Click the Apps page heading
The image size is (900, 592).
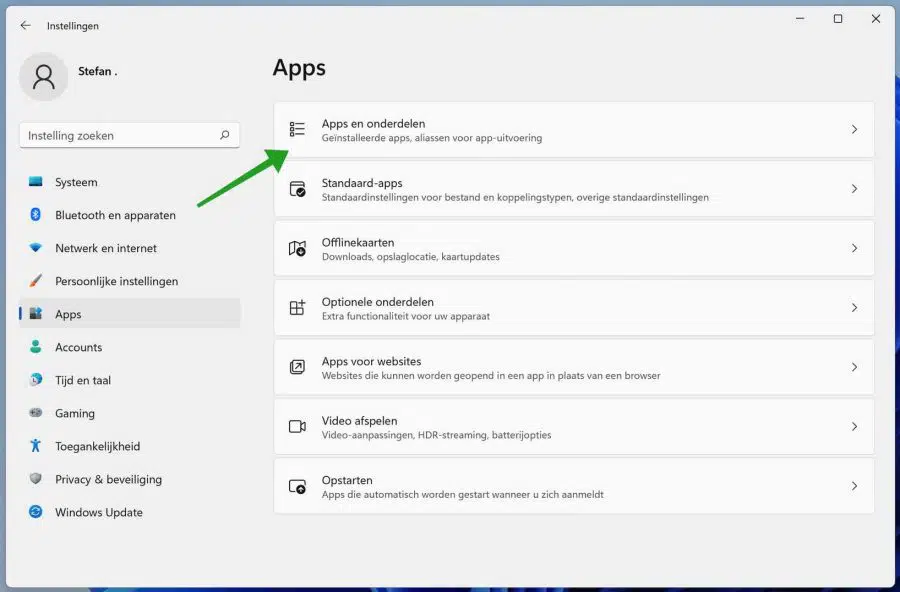(x=299, y=68)
